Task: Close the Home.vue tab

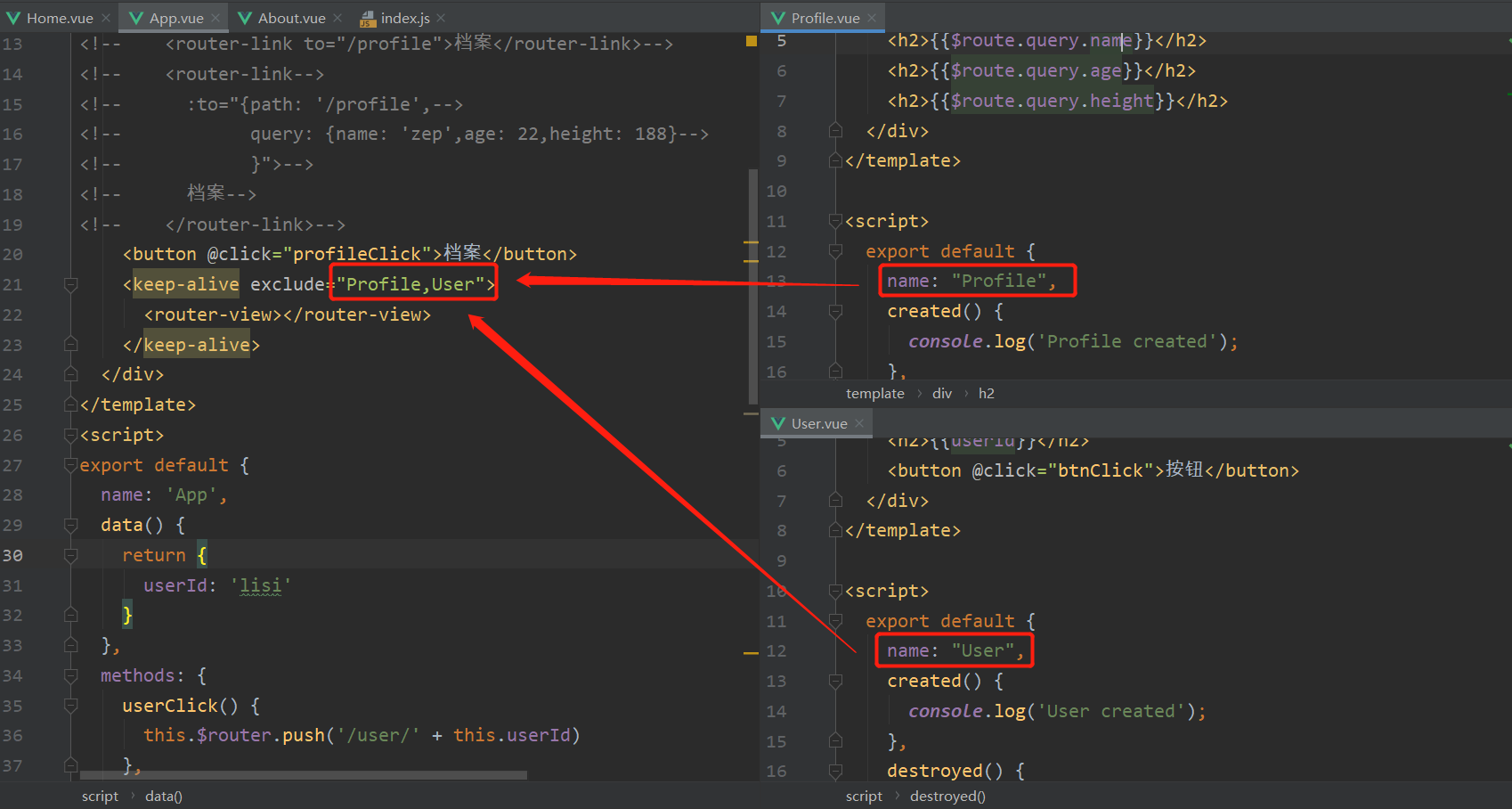Action: (105, 18)
